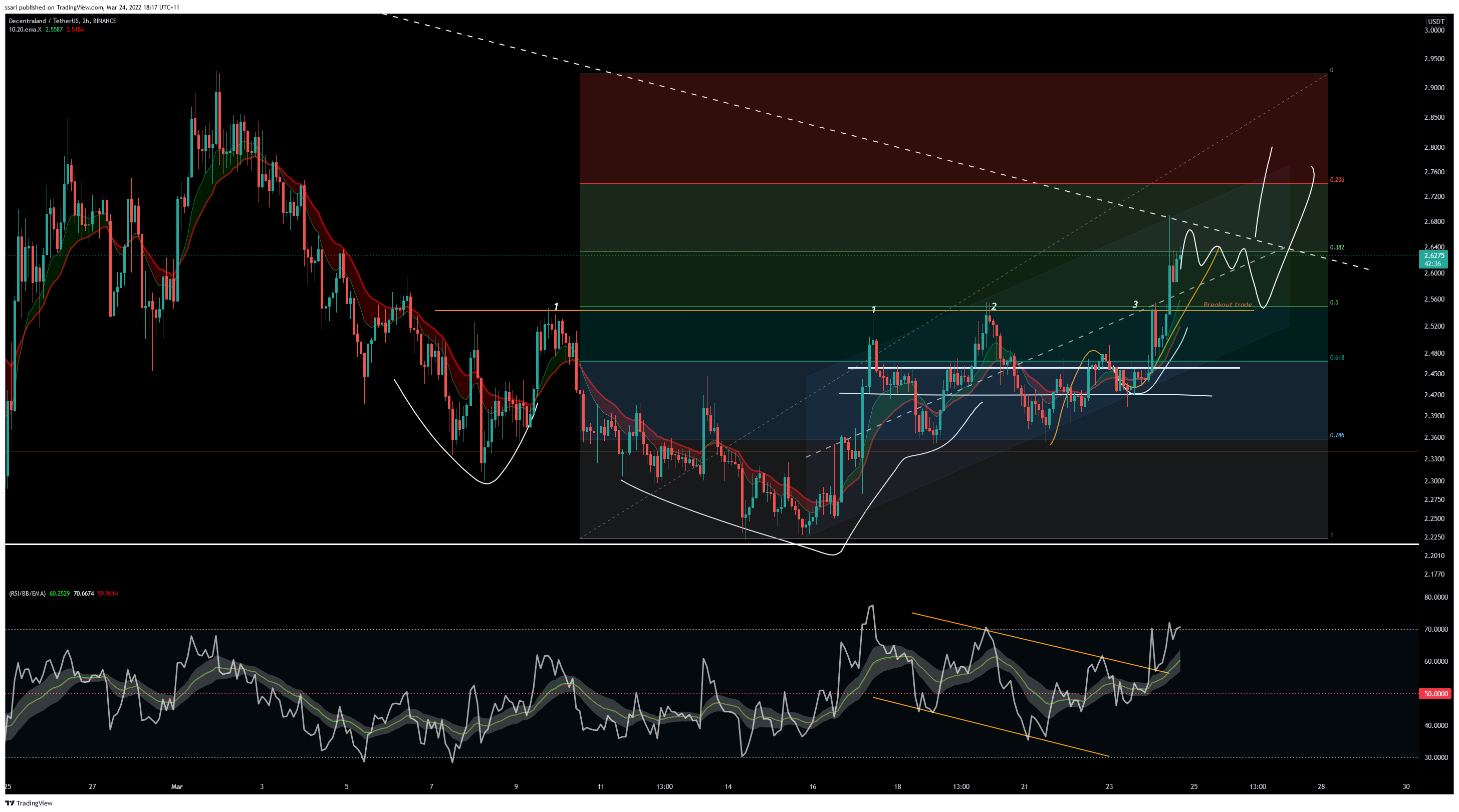Click the 2.9000 price axis label
Image resolution: width=1459 pixels, height=812 pixels.
pyautogui.click(x=1434, y=88)
